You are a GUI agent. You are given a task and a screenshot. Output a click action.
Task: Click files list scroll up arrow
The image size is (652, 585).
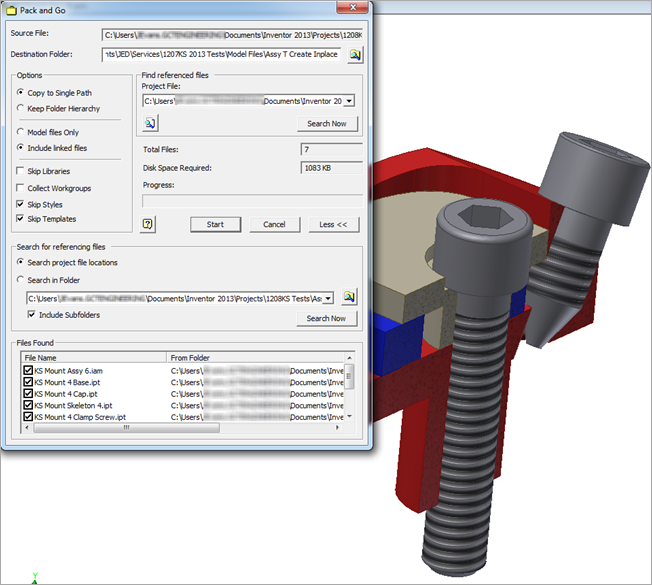tap(349, 358)
